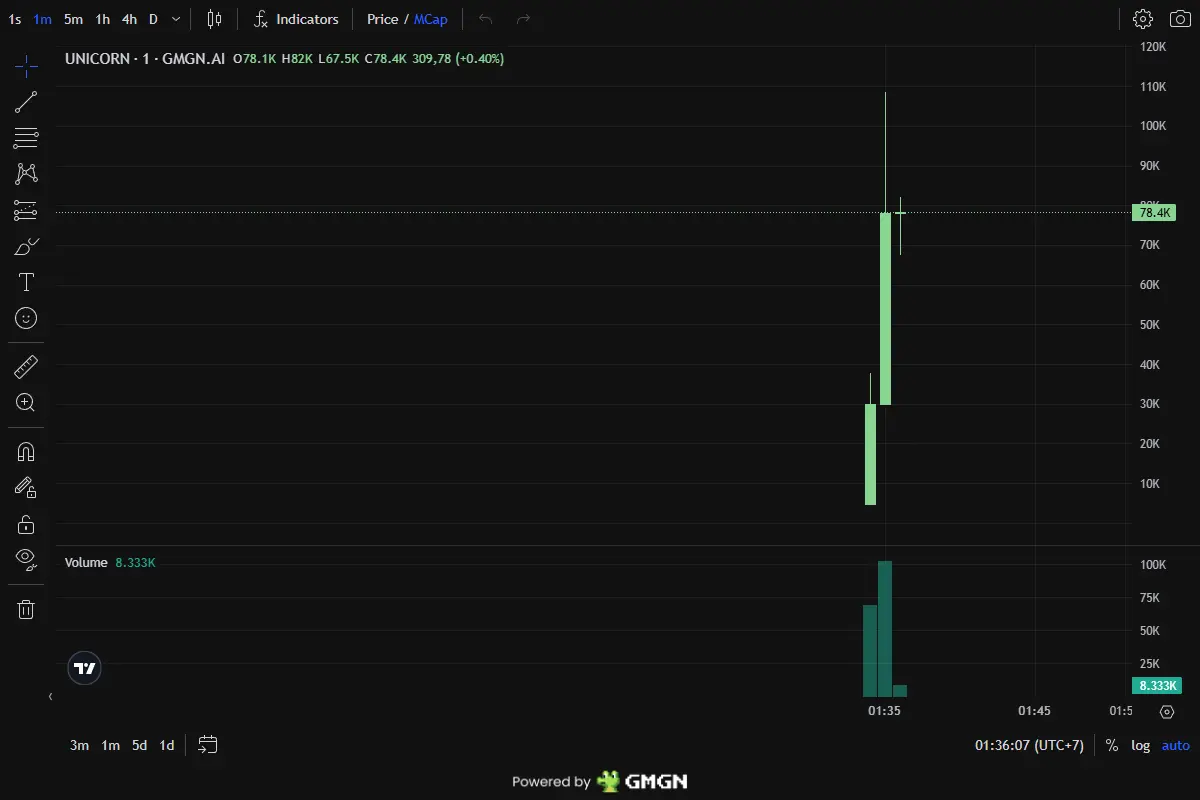Set date range to 3m
The height and width of the screenshot is (800, 1200).
pos(79,745)
